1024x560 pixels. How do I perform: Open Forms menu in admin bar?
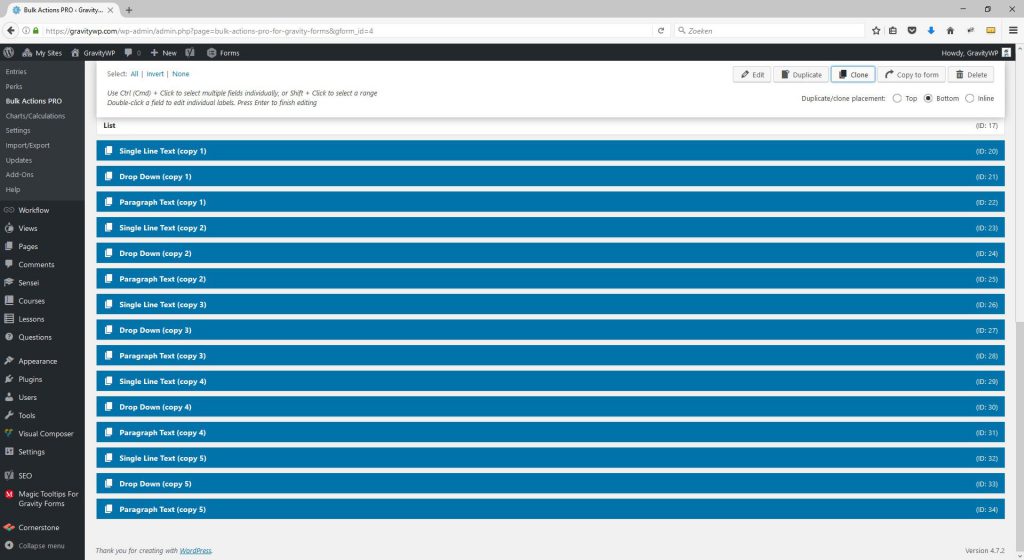pyautogui.click(x=223, y=53)
